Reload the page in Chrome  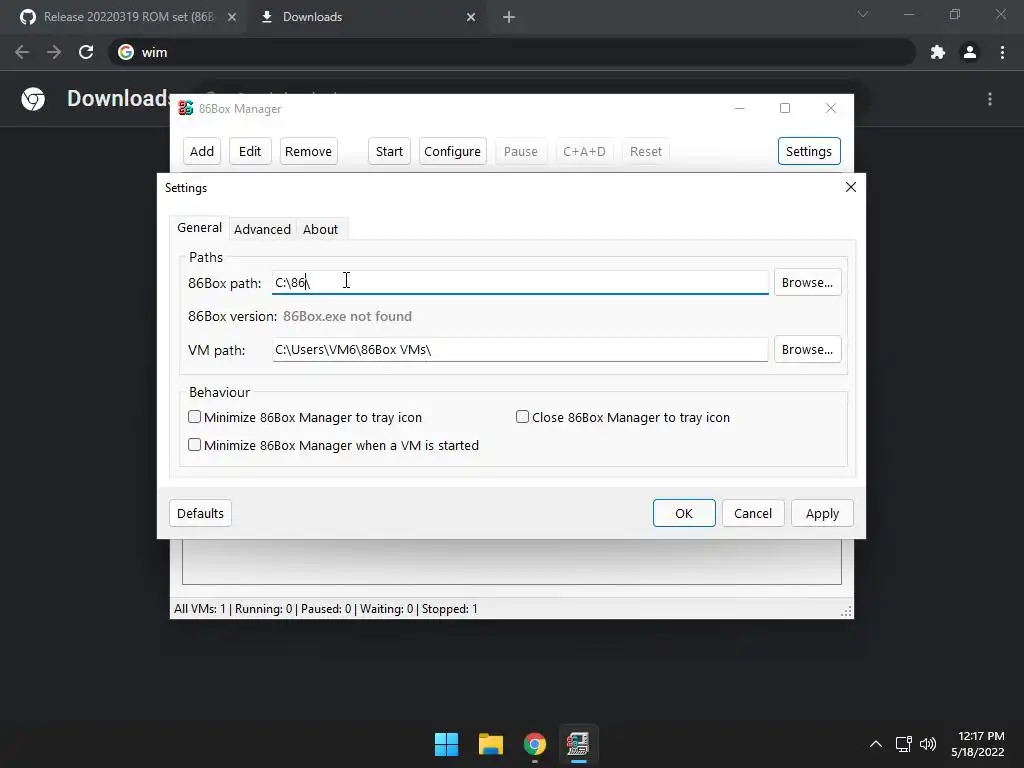coord(86,52)
